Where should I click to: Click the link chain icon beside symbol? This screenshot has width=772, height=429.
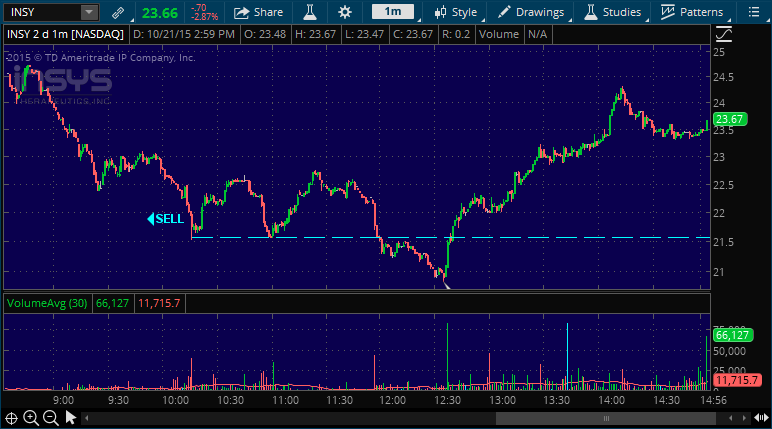[x=118, y=12]
